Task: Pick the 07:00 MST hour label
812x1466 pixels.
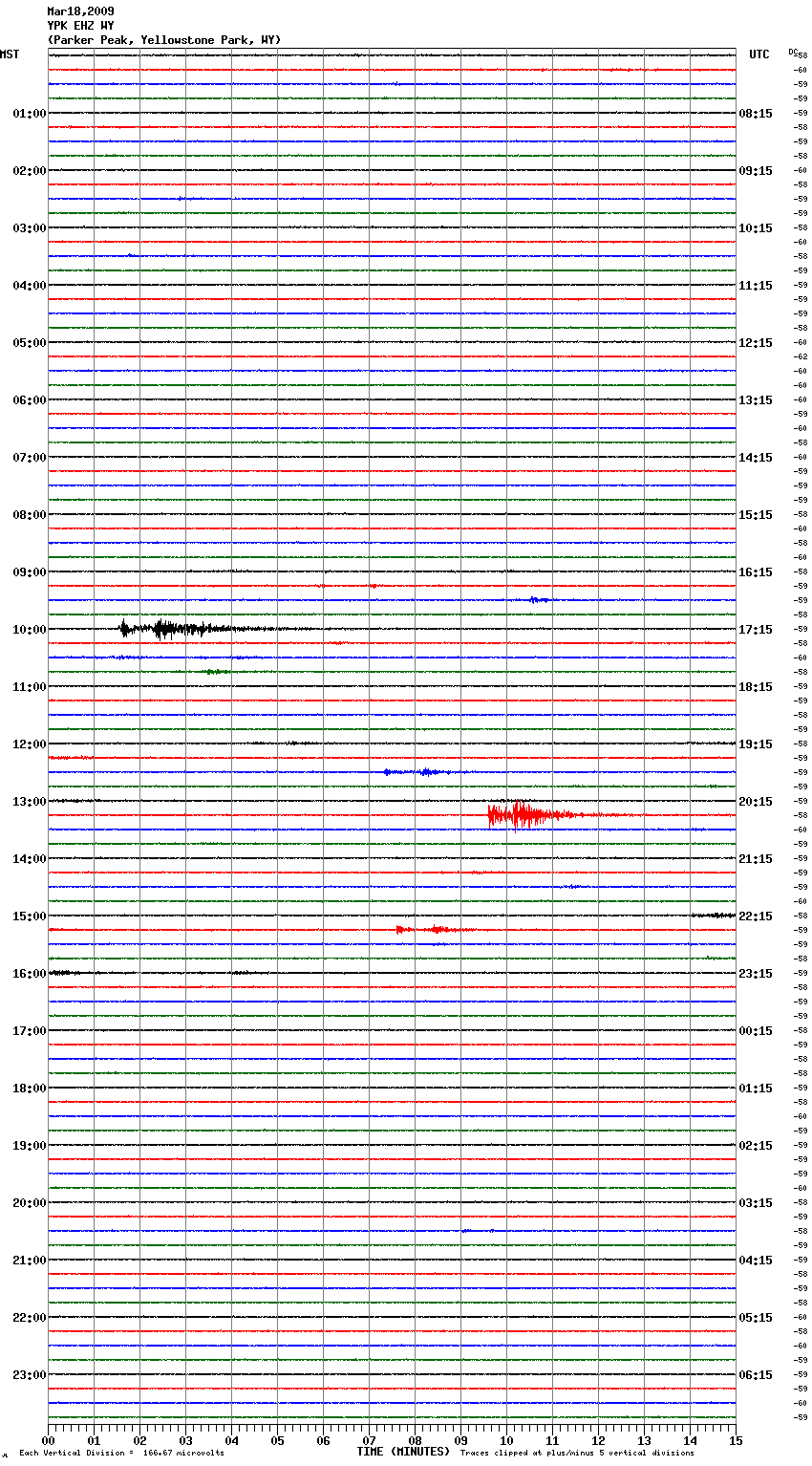Action: (x=29, y=458)
